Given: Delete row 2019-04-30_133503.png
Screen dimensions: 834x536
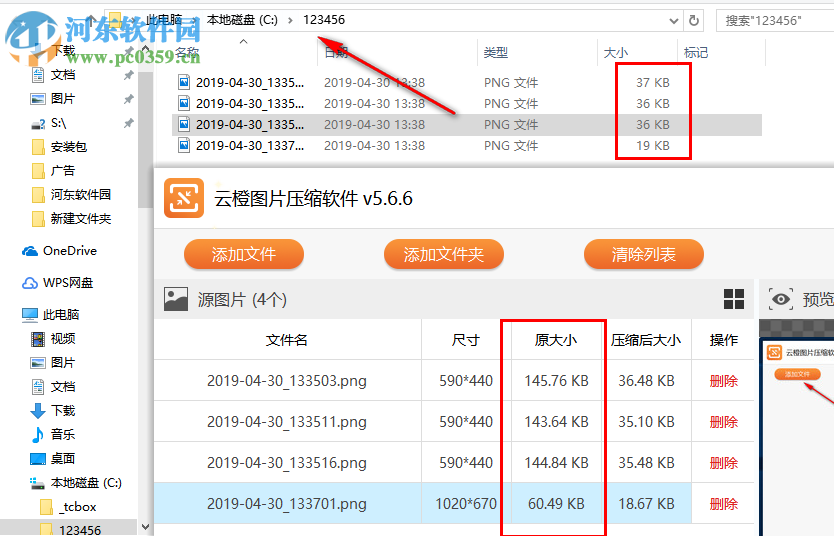Looking at the screenshot, I should pyautogui.click(x=723, y=381).
